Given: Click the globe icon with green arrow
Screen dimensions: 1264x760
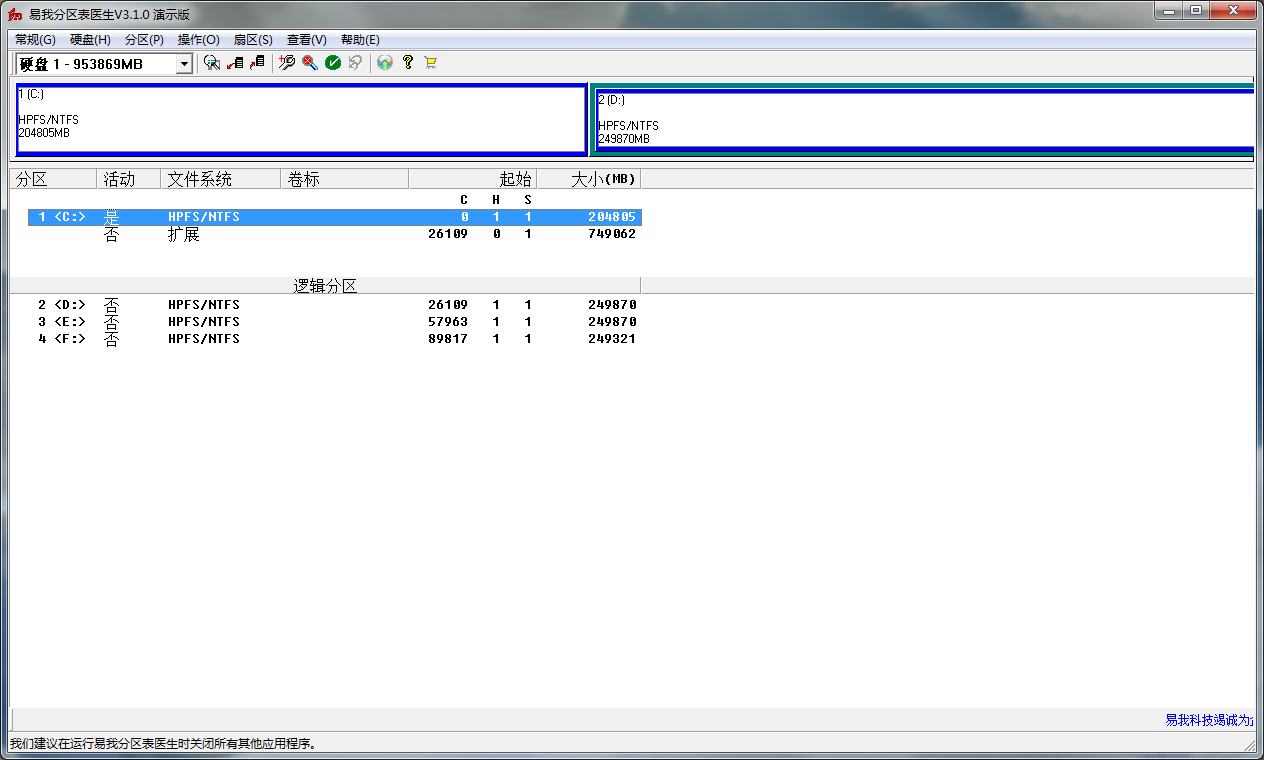Looking at the screenshot, I should tap(385, 63).
